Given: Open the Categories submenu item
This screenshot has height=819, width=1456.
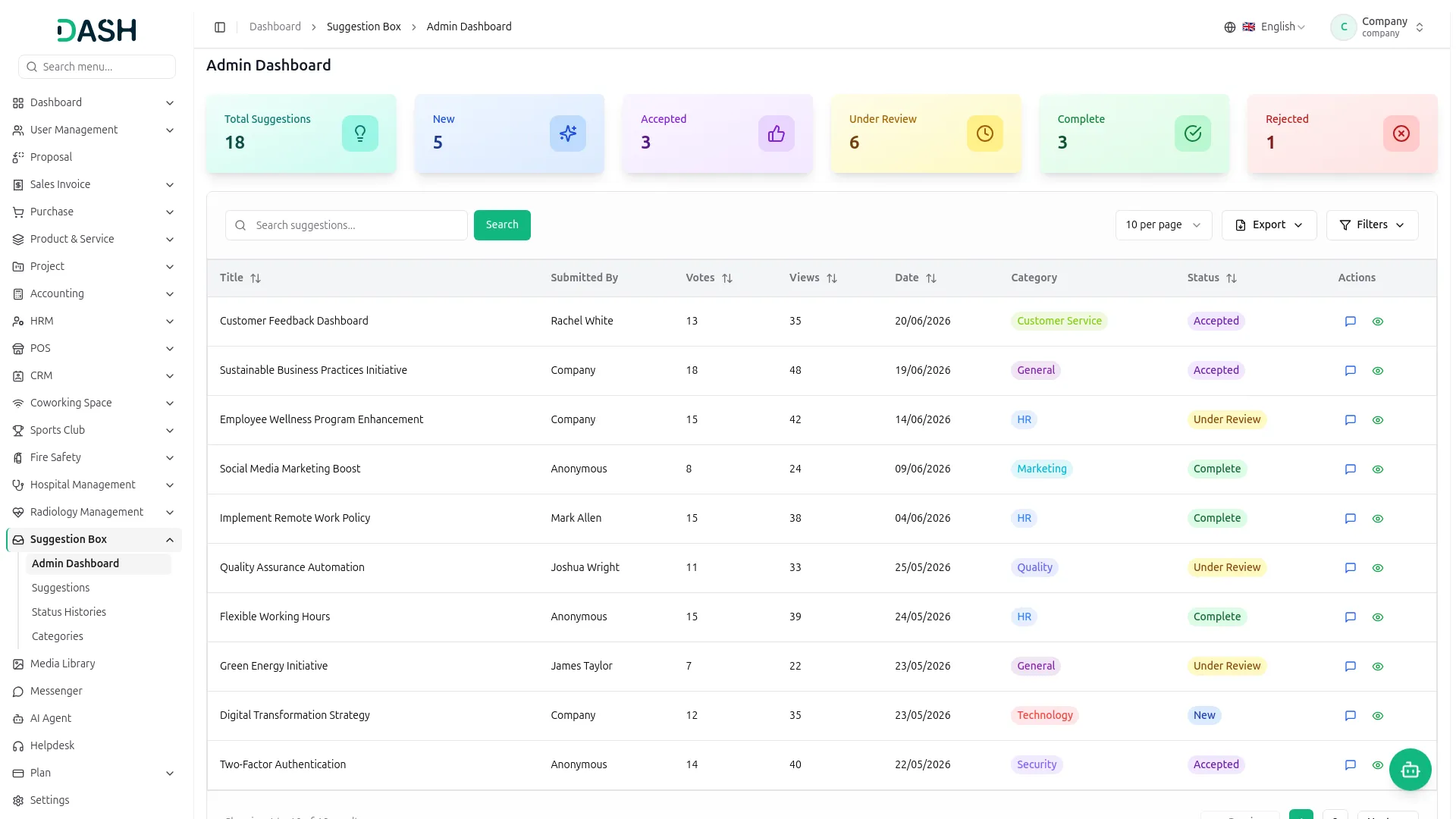Looking at the screenshot, I should 58,636.
